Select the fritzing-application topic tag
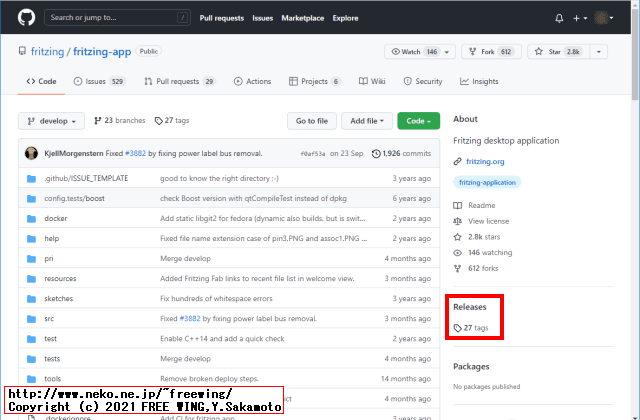Screen dimensions: 640x420 (487, 182)
